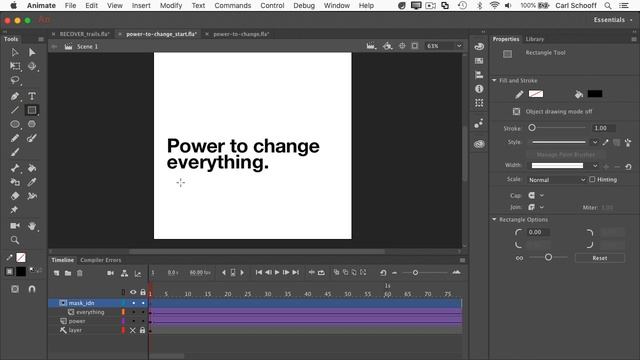This screenshot has width=640, height=360.
Task: Select the Text tool
Action: point(32,96)
